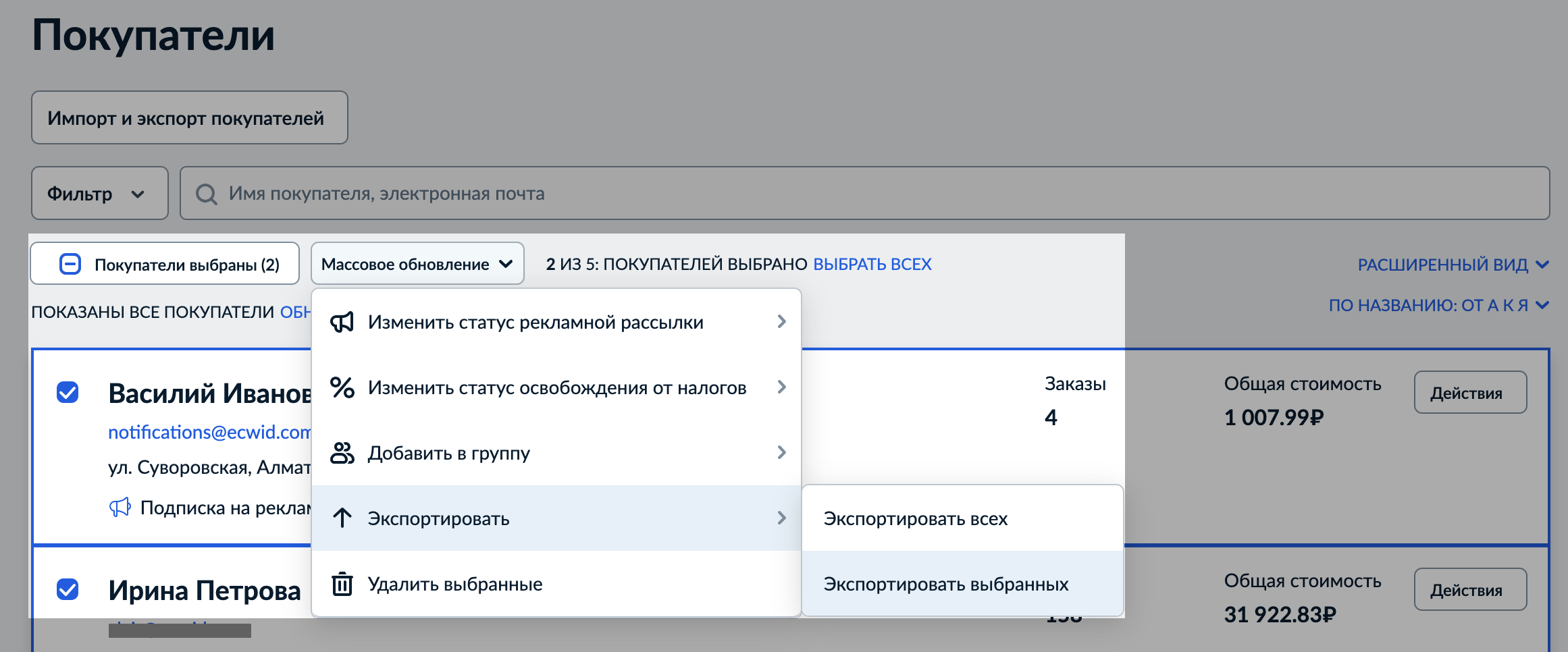Screen dimensions: 1568x652
Task: Click the Василий Иванов customer name
Action: tap(209, 393)
